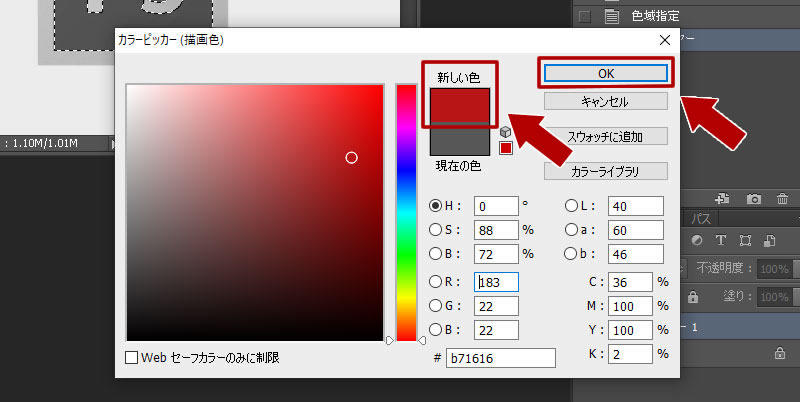Select the R (red) radio button
Screen dimensions: 800x402
click(x=435, y=282)
